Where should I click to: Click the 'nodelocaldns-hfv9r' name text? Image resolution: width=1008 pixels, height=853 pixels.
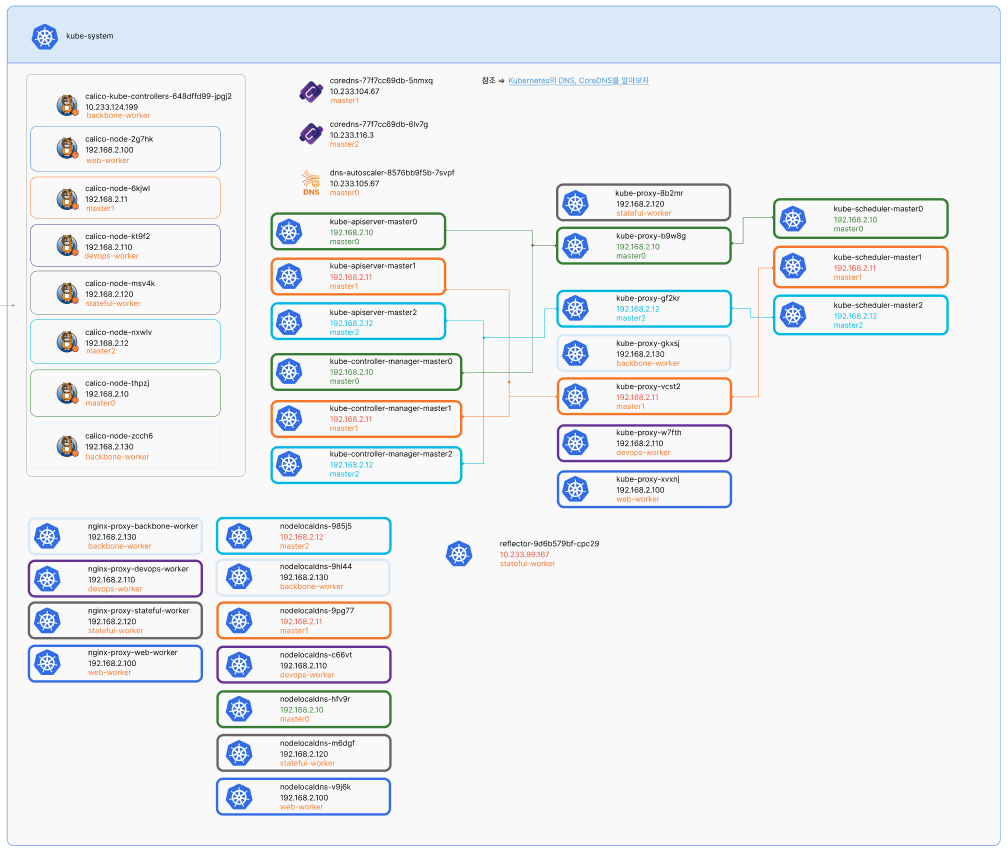click(314, 699)
